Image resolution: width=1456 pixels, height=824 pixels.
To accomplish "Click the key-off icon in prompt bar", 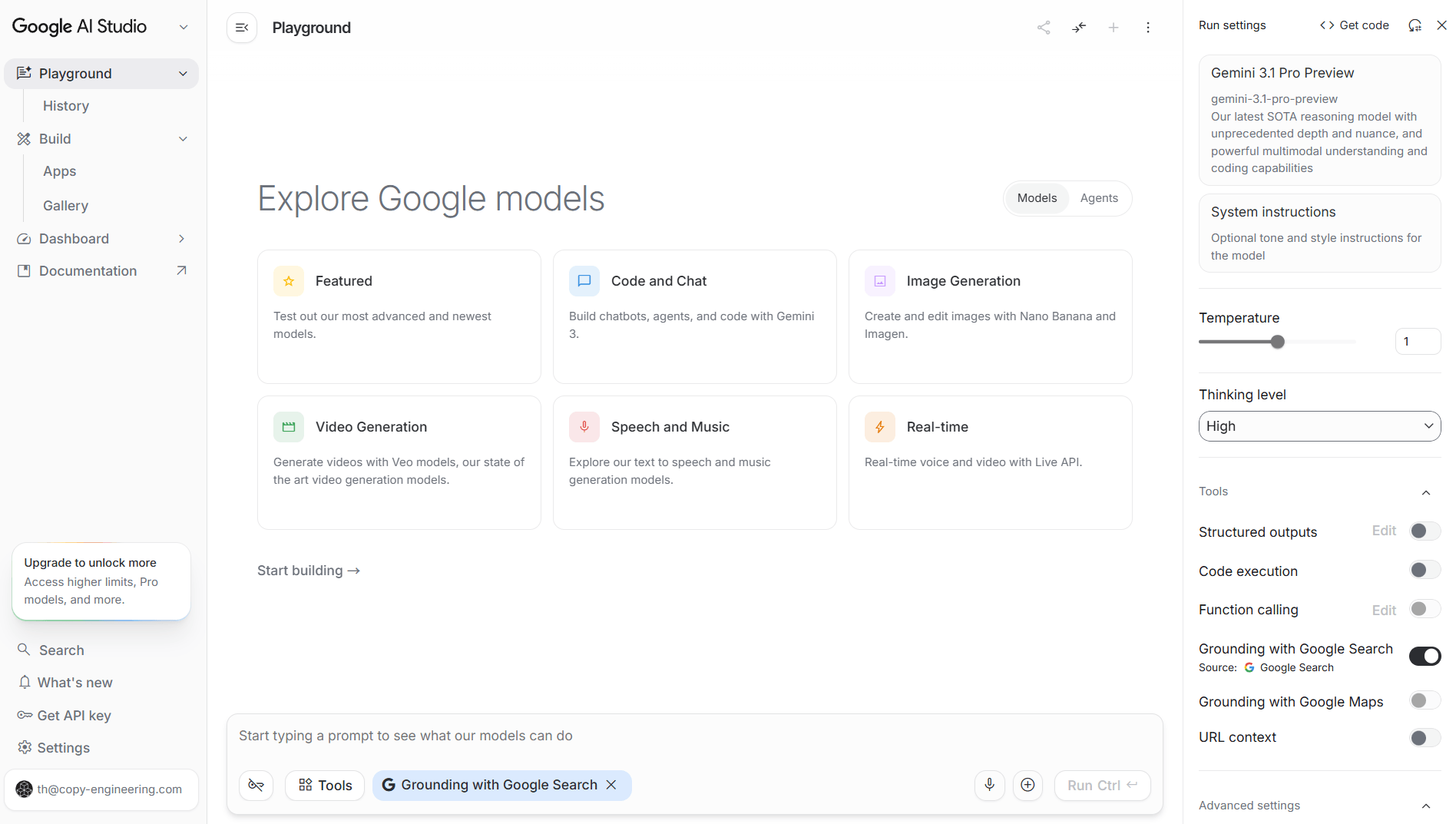I will [x=256, y=785].
